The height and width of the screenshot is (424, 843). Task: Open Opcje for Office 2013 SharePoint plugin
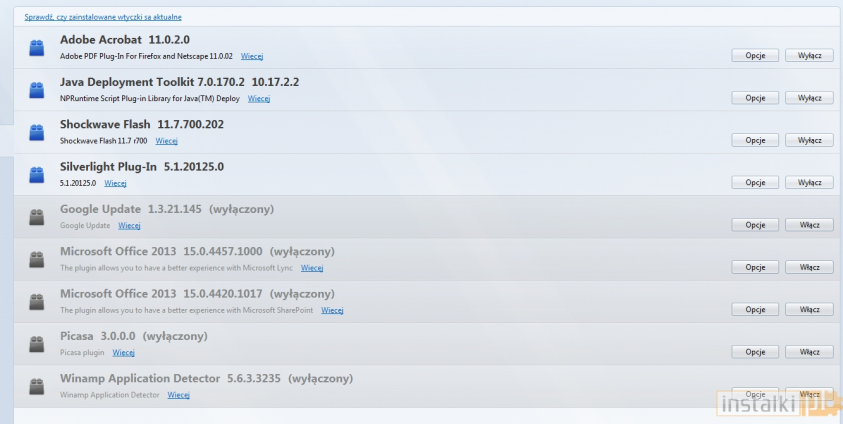[x=755, y=310]
